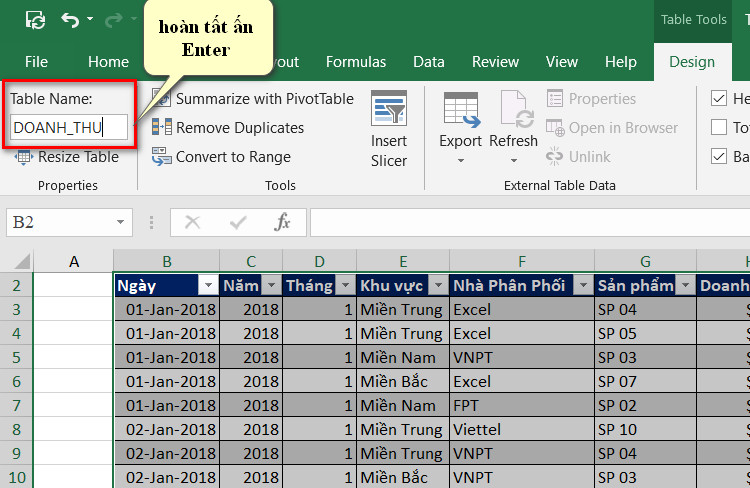750x488 pixels.
Task: Expand the Refresh dropdown arrow
Action: click(514, 161)
